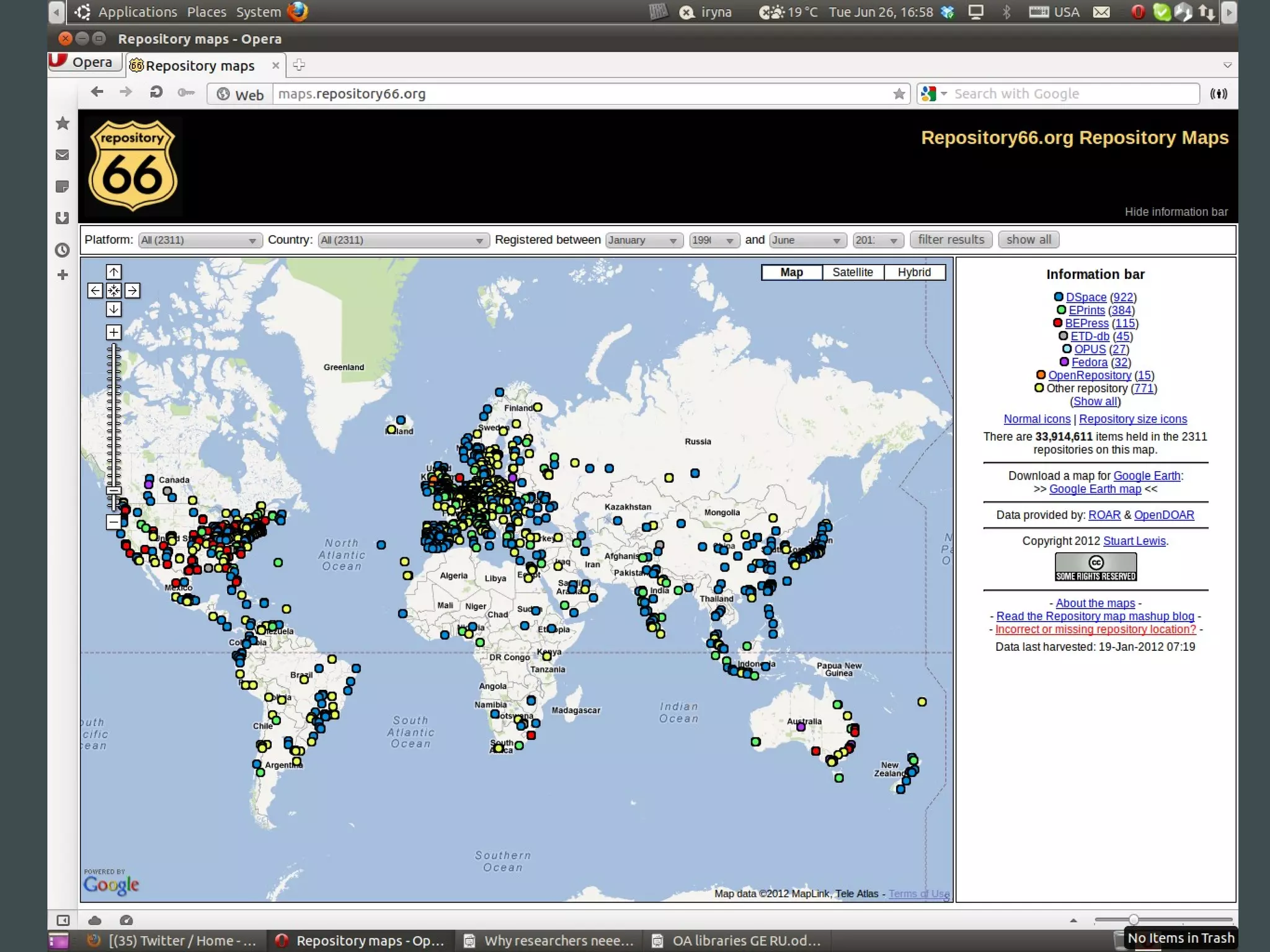This screenshot has width=1270, height=952.
Task: Click the map zoom in plus button
Action: click(113, 332)
